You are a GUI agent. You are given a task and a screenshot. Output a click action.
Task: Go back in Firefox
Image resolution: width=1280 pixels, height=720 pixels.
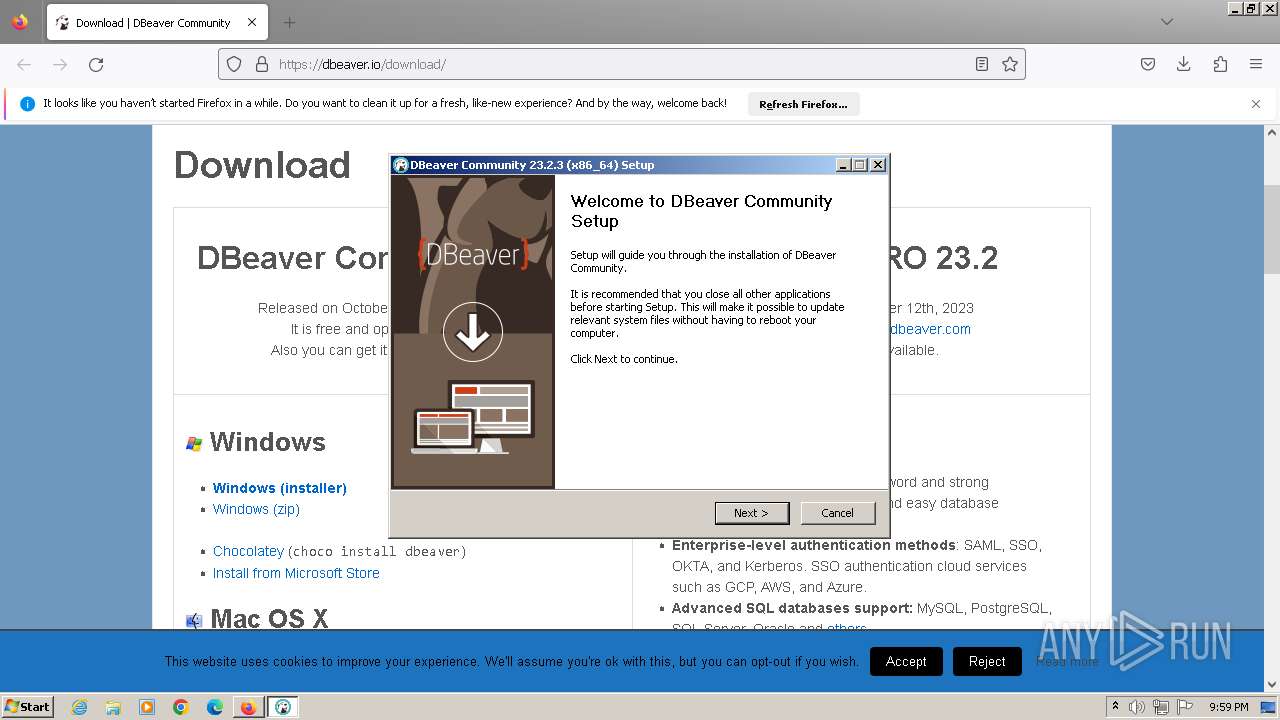(x=24, y=64)
